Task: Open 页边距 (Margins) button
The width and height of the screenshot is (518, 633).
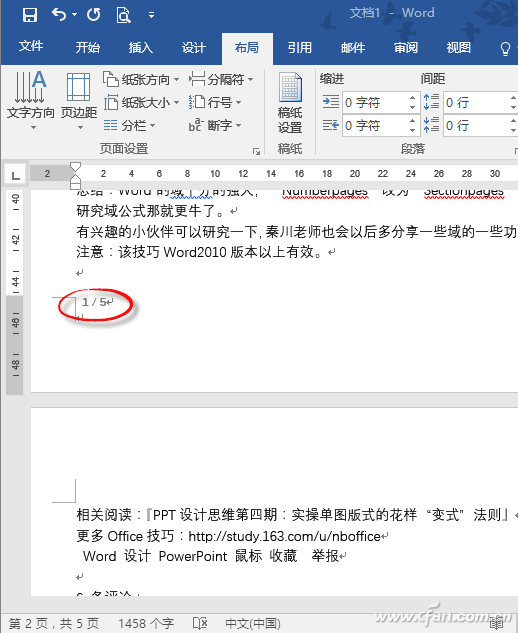Action: (x=79, y=100)
